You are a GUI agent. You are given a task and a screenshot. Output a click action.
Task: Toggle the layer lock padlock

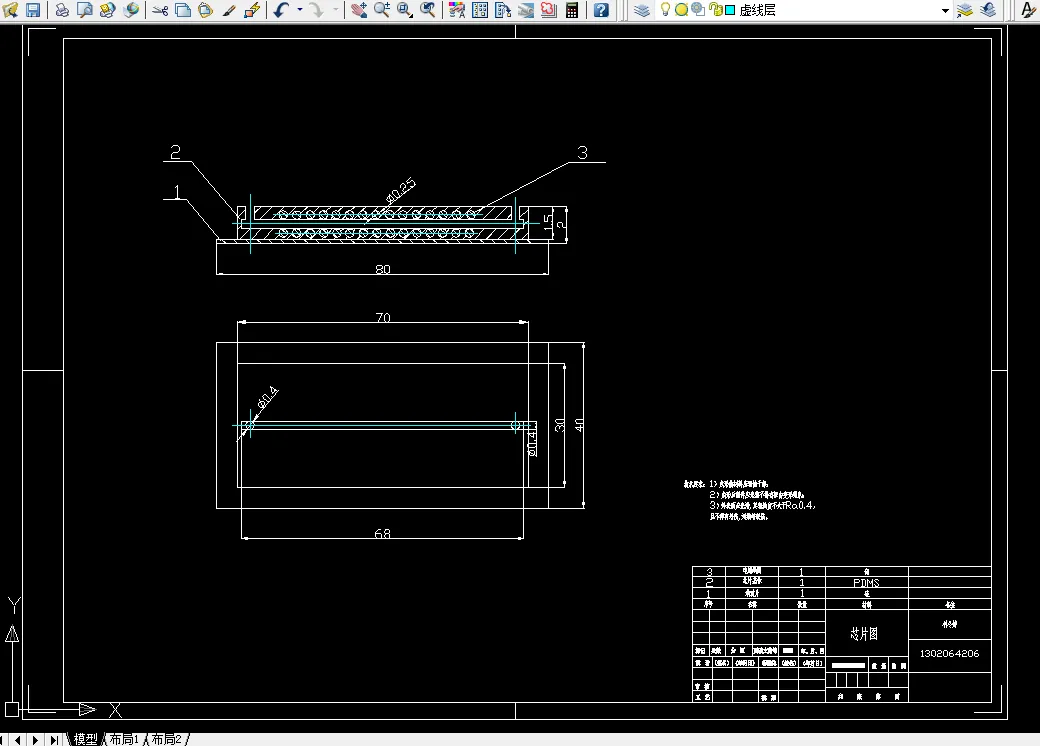(x=715, y=9)
